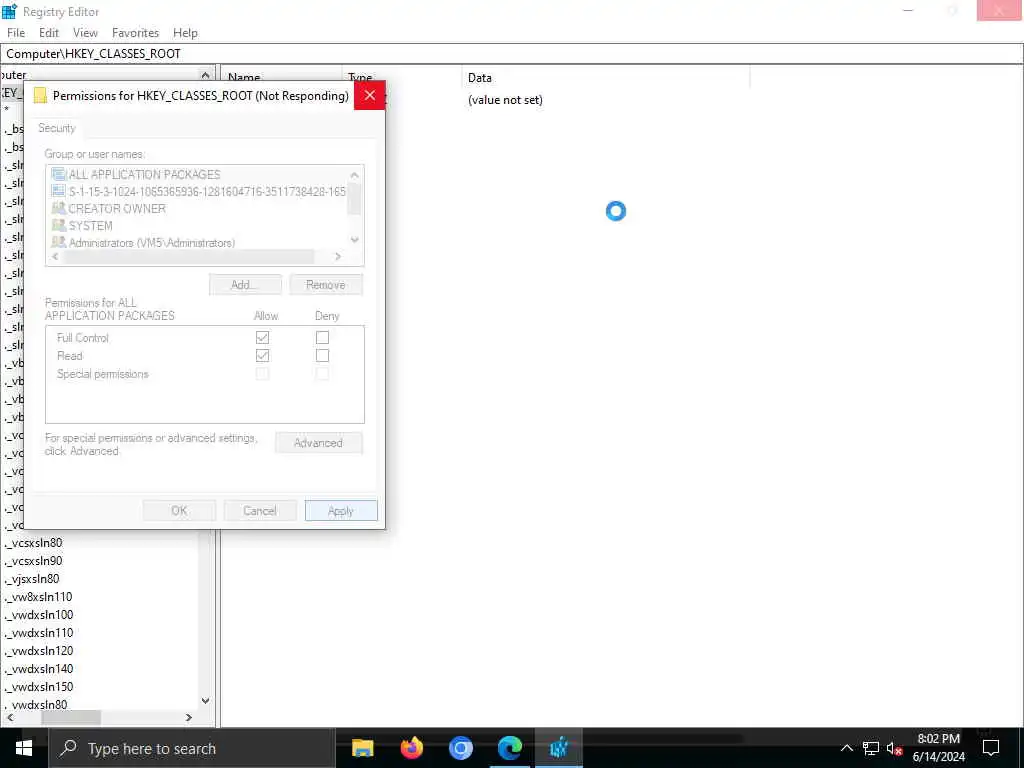
Task: Select the ._vw8xsln110 tree key
Action: (39, 597)
